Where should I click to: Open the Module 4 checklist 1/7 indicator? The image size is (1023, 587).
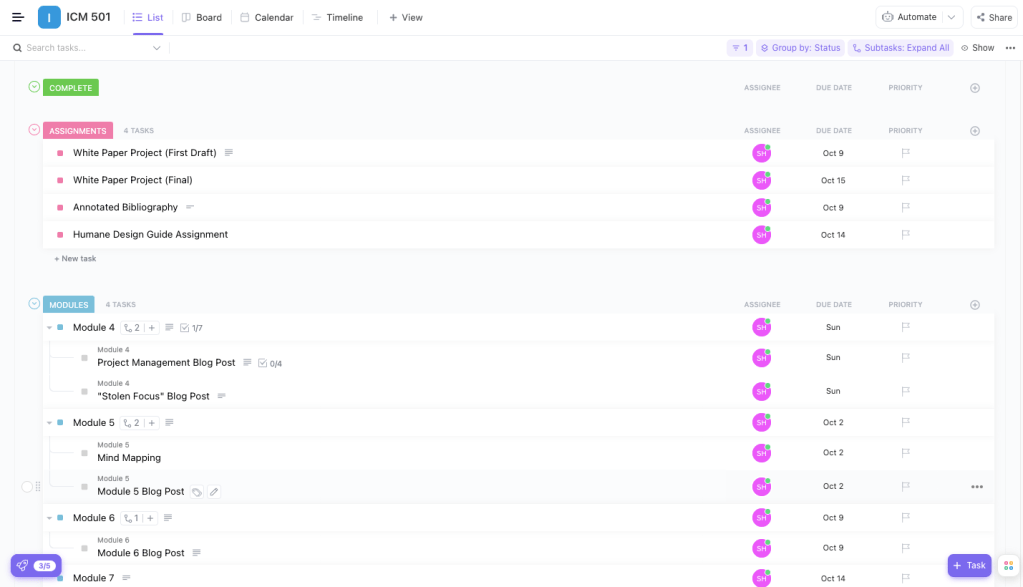coord(191,328)
